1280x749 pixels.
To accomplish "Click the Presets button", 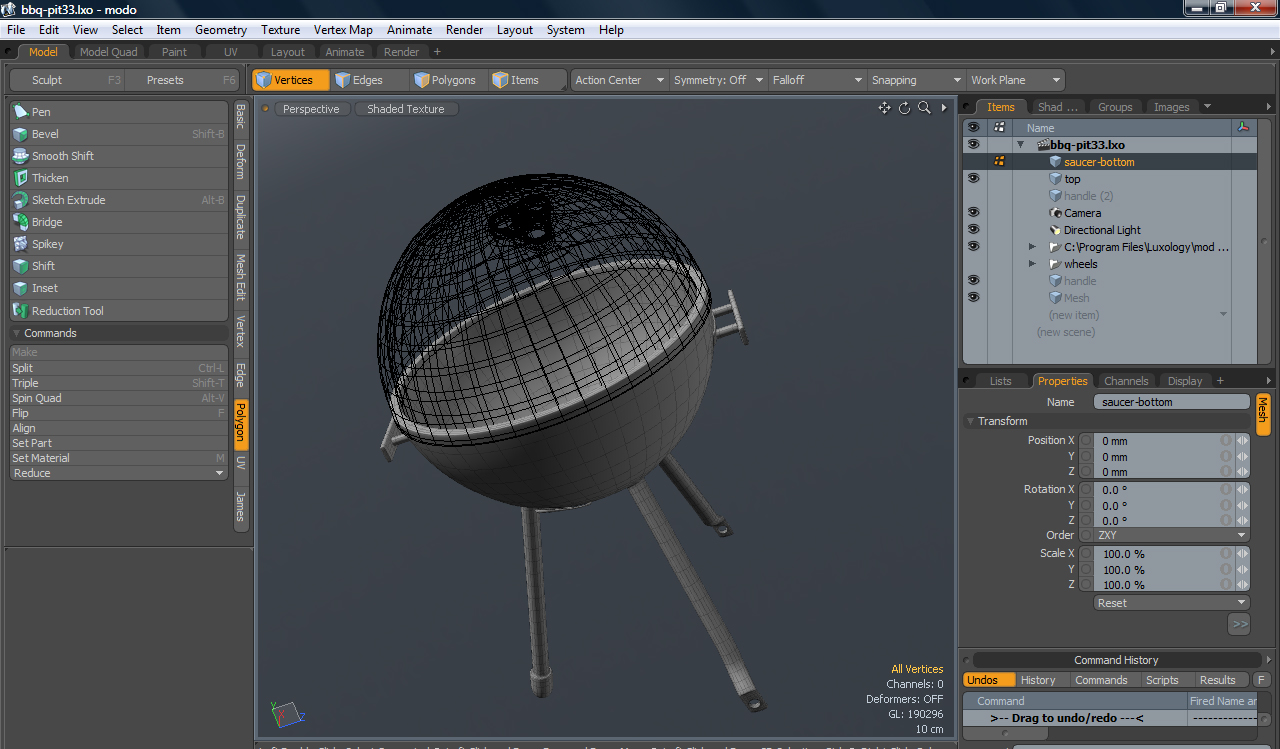I will pos(183,80).
